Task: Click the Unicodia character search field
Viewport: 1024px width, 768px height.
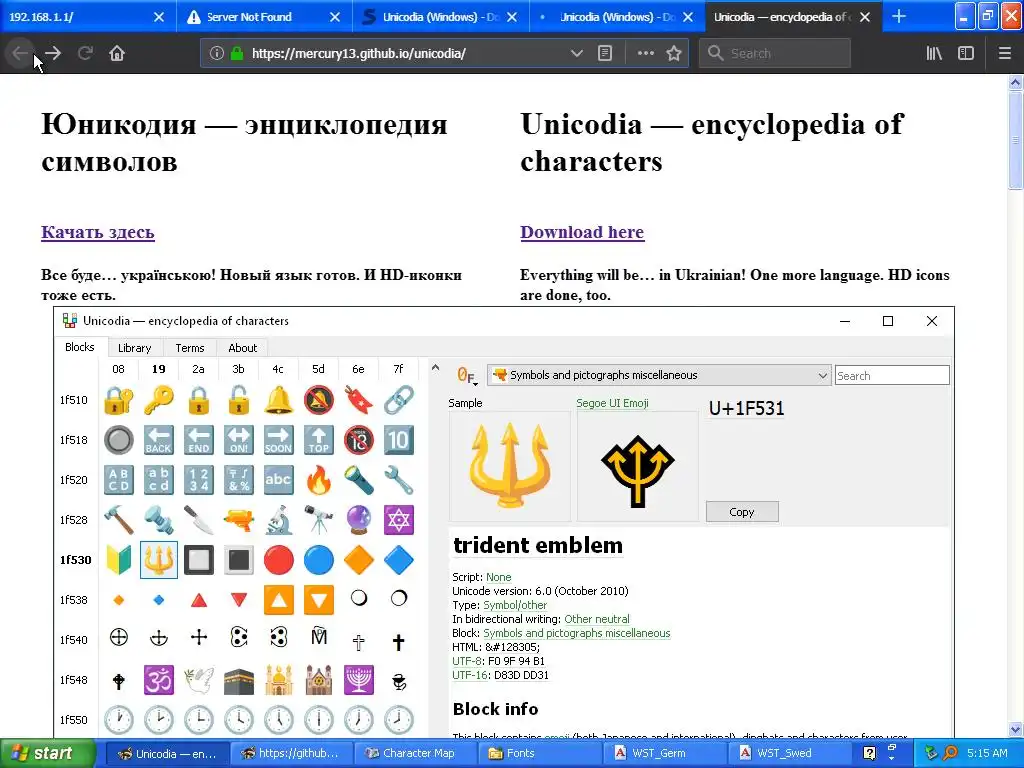Action: pyautogui.click(x=891, y=376)
